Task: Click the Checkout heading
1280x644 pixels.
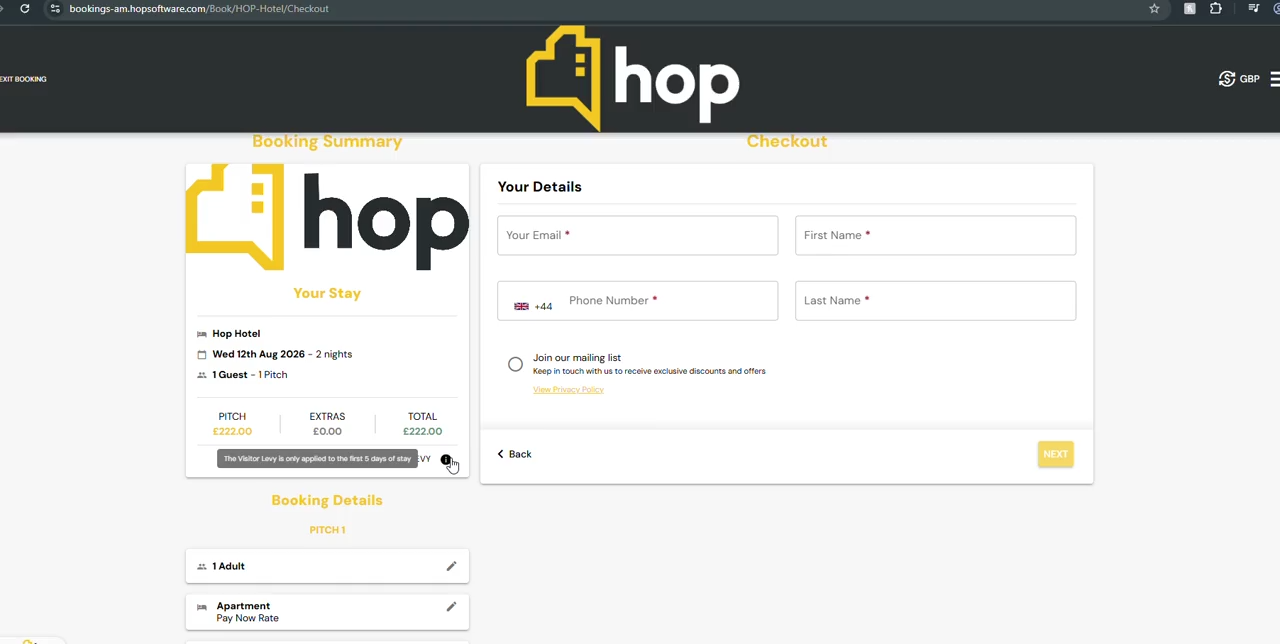Action: click(x=787, y=141)
